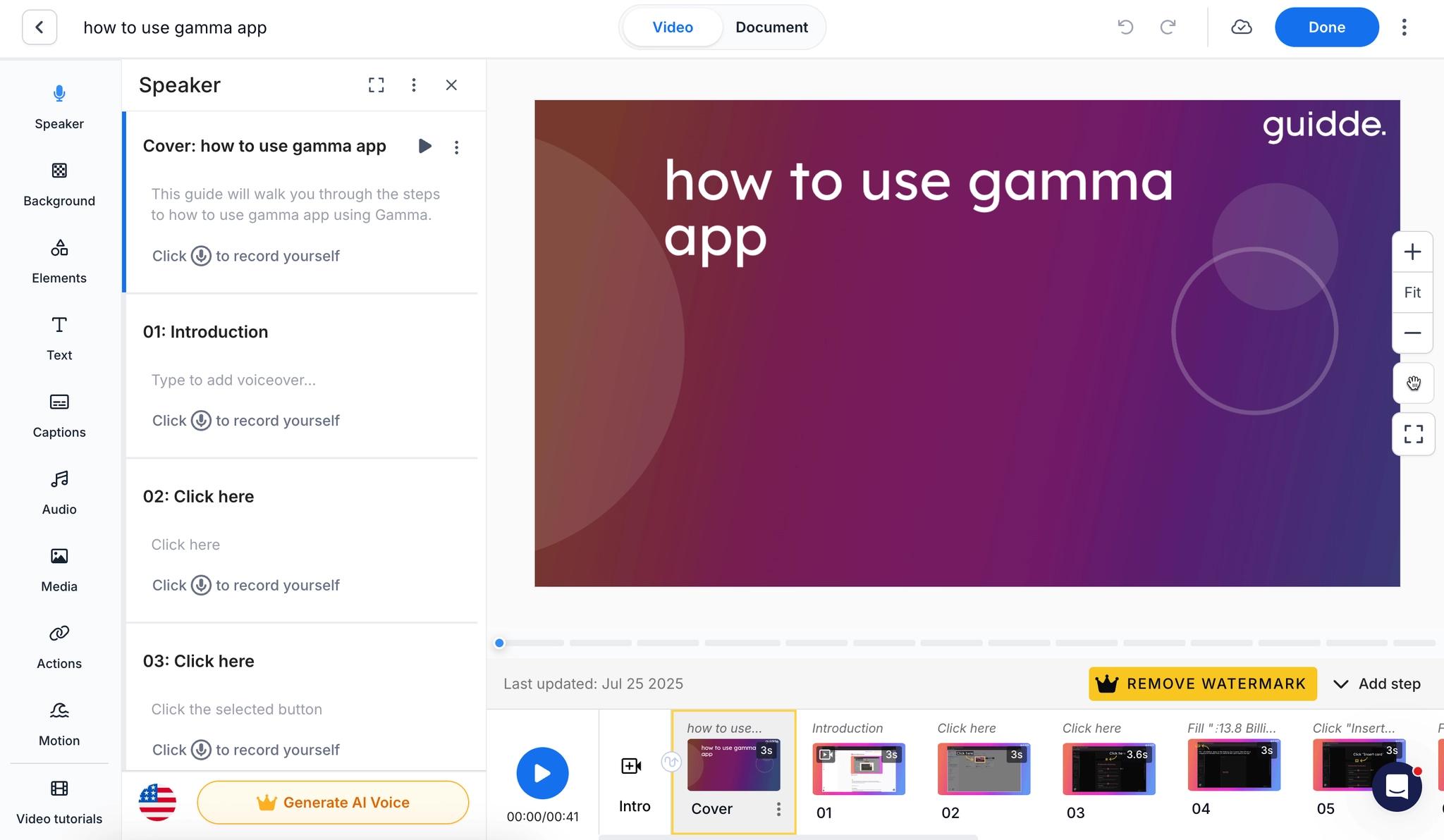Undo the last edit
This screenshot has width=1444, height=840.
click(x=1125, y=27)
